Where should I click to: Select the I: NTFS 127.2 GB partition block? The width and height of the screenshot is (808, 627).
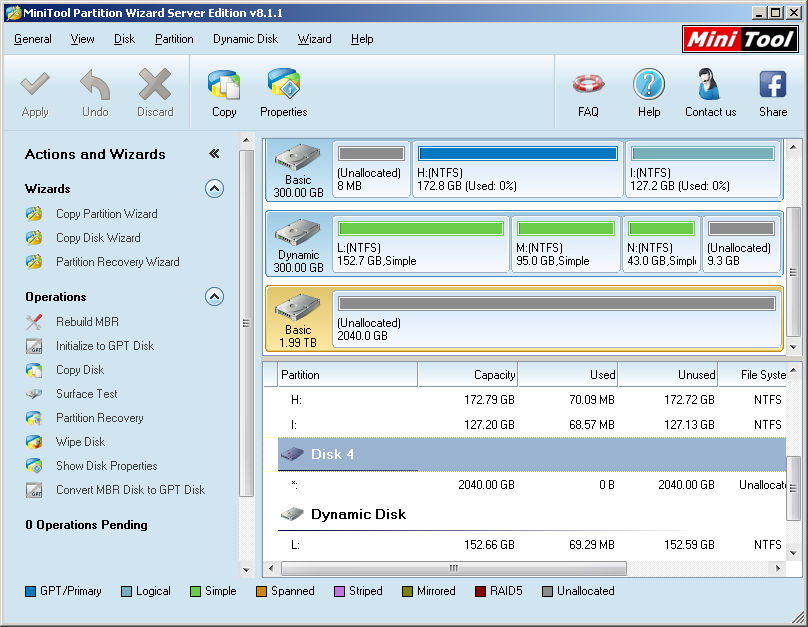(x=702, y=170)
